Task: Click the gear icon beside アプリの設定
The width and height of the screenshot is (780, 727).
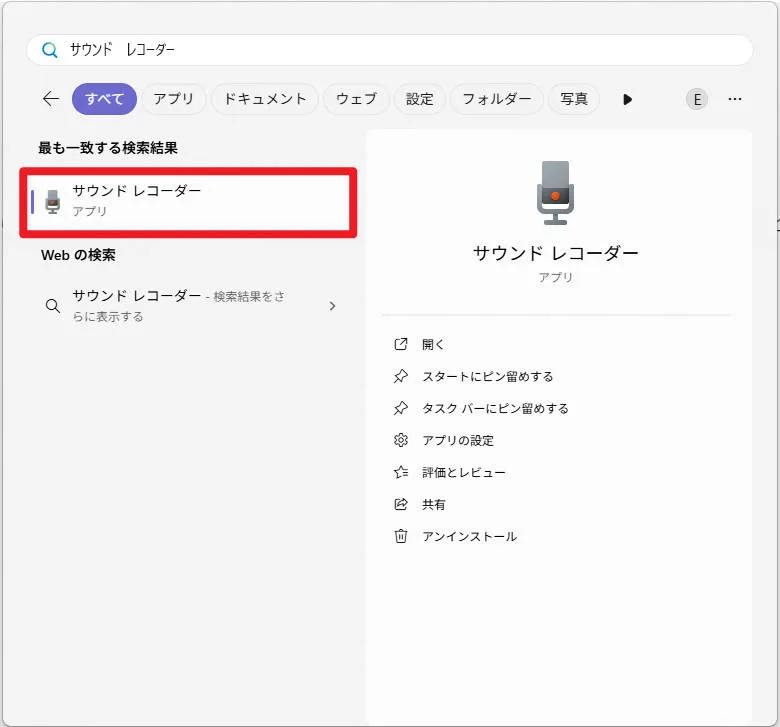Action: coord(400,440)
